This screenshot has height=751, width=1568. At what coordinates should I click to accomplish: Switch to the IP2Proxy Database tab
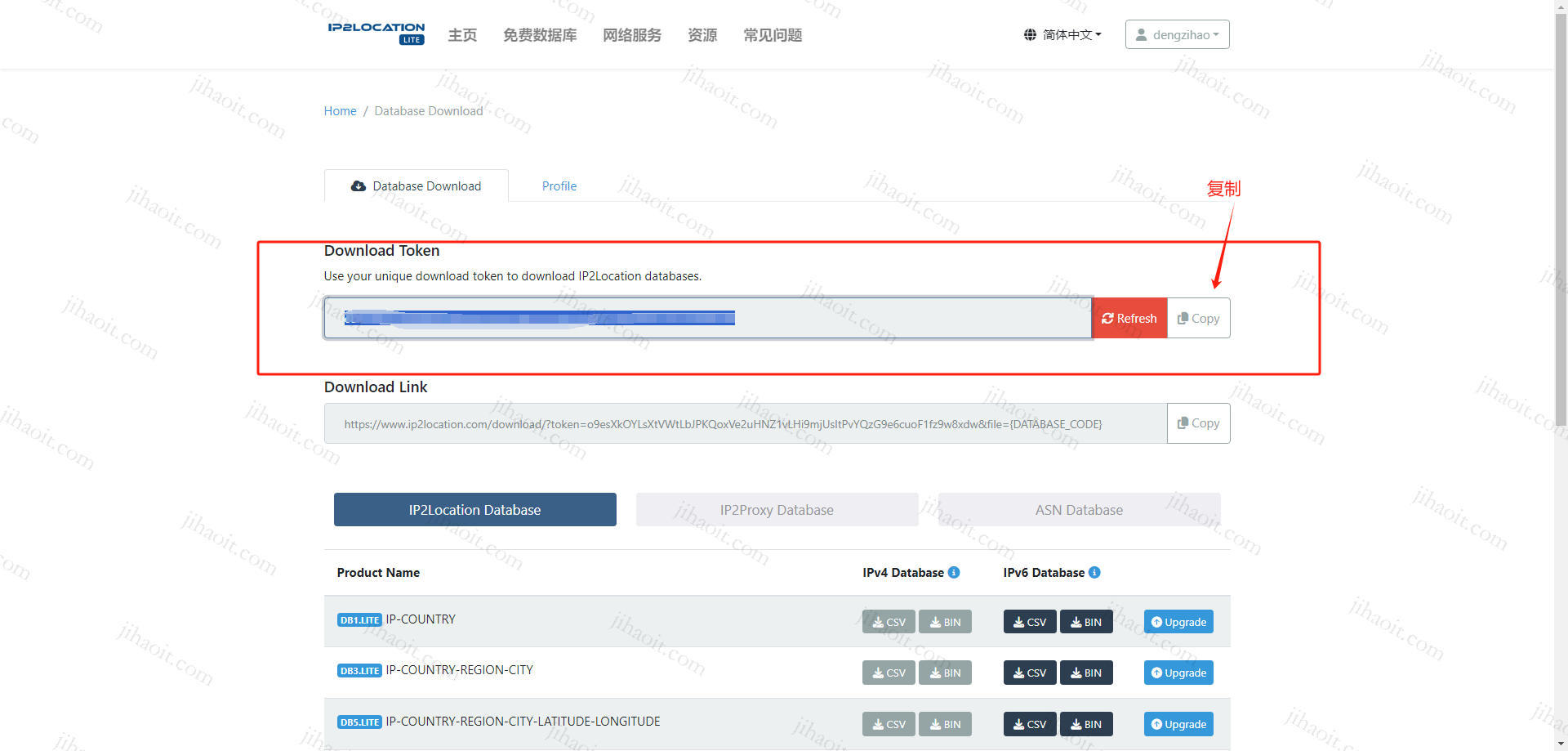pos(777,510)
